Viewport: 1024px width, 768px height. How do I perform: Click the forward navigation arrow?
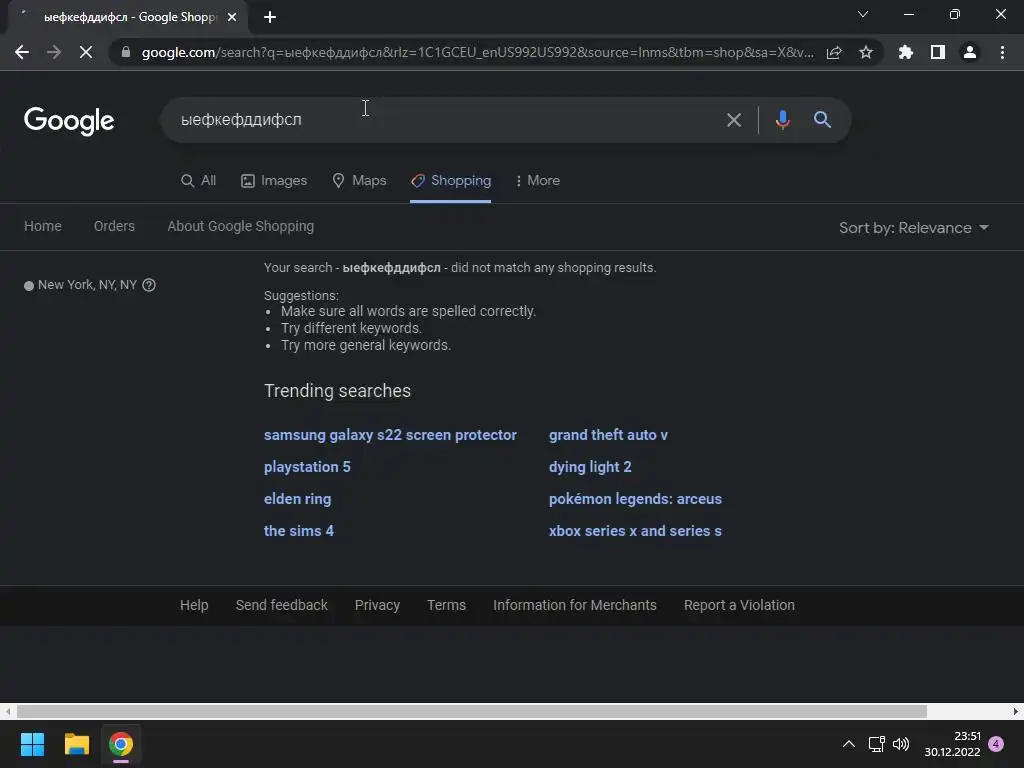(54, 52)
